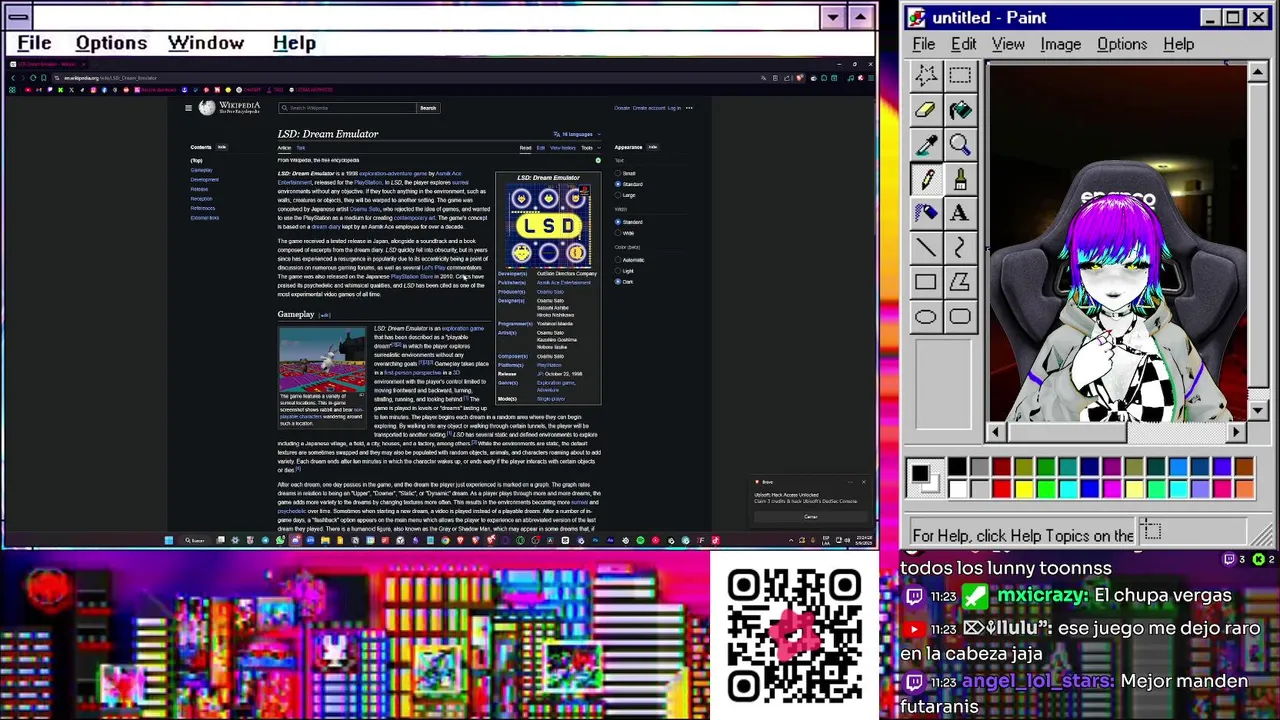Activate the Fill With Color bucket tool
Screen dimensions: 1280x720
tap(960, 110)
